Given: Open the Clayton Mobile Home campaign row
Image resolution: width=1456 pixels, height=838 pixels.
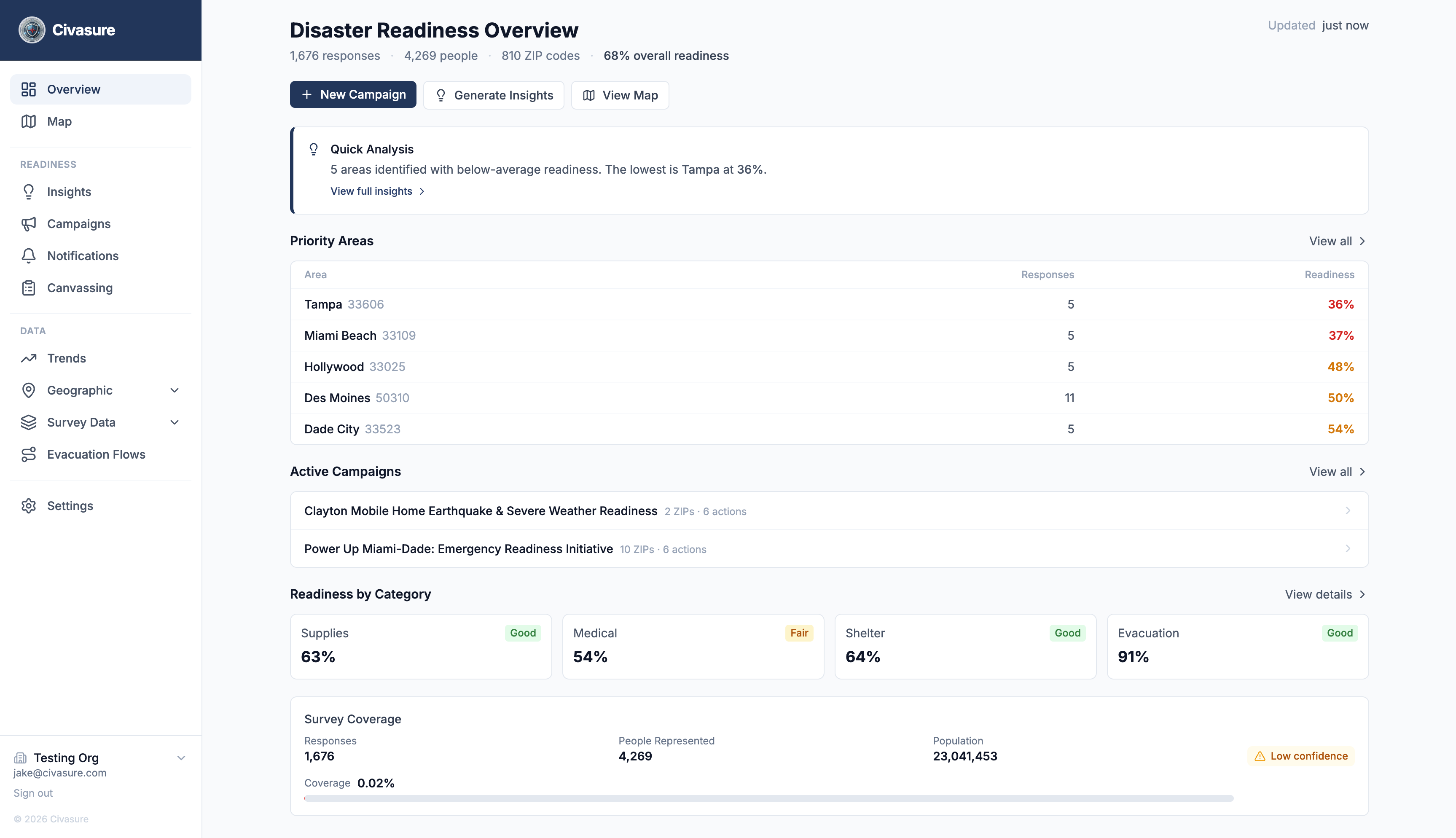Looking at the screenshot, I should point(829,510).
